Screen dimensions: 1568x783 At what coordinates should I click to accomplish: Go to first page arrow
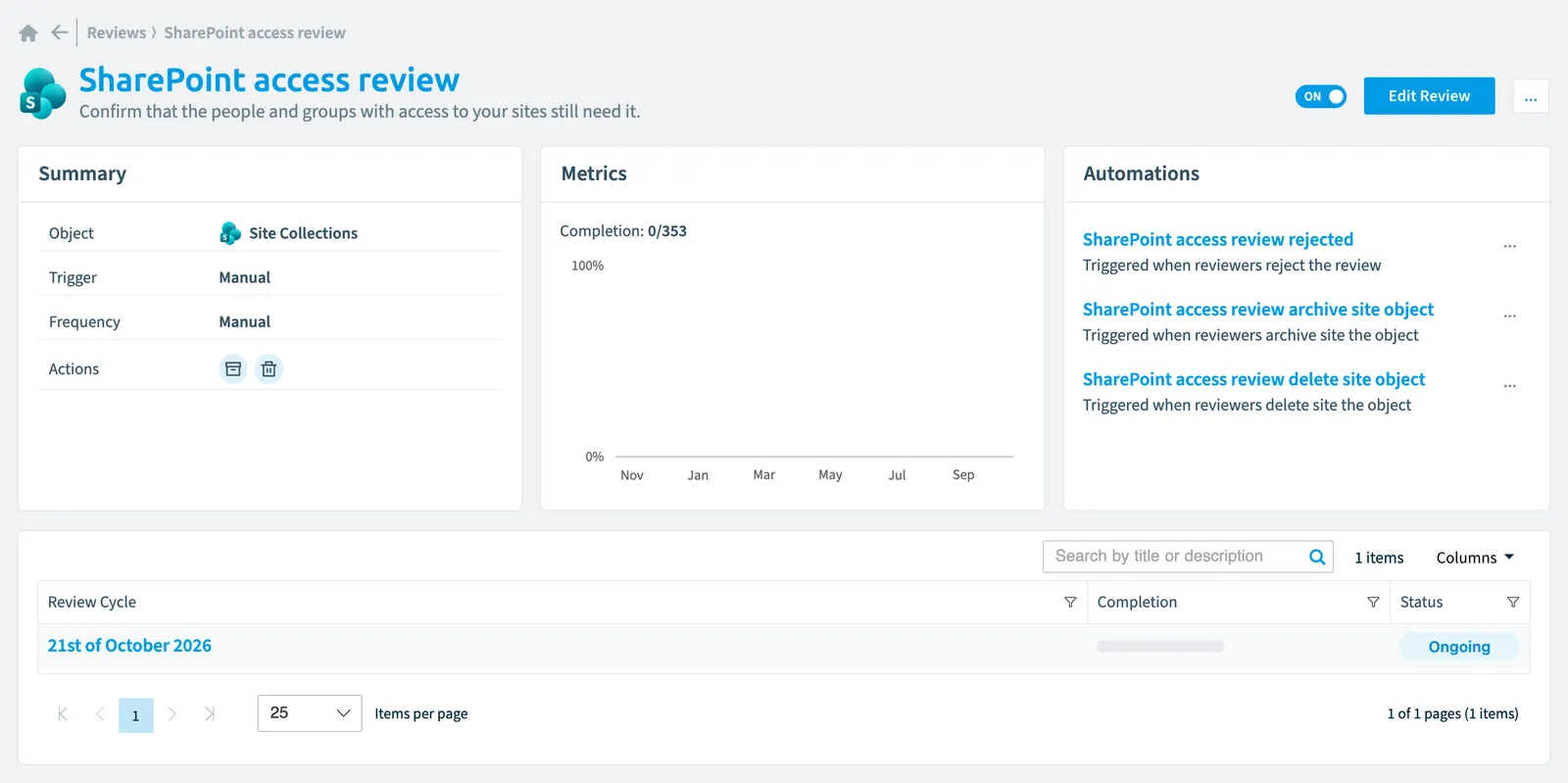(x=63, y=714)
